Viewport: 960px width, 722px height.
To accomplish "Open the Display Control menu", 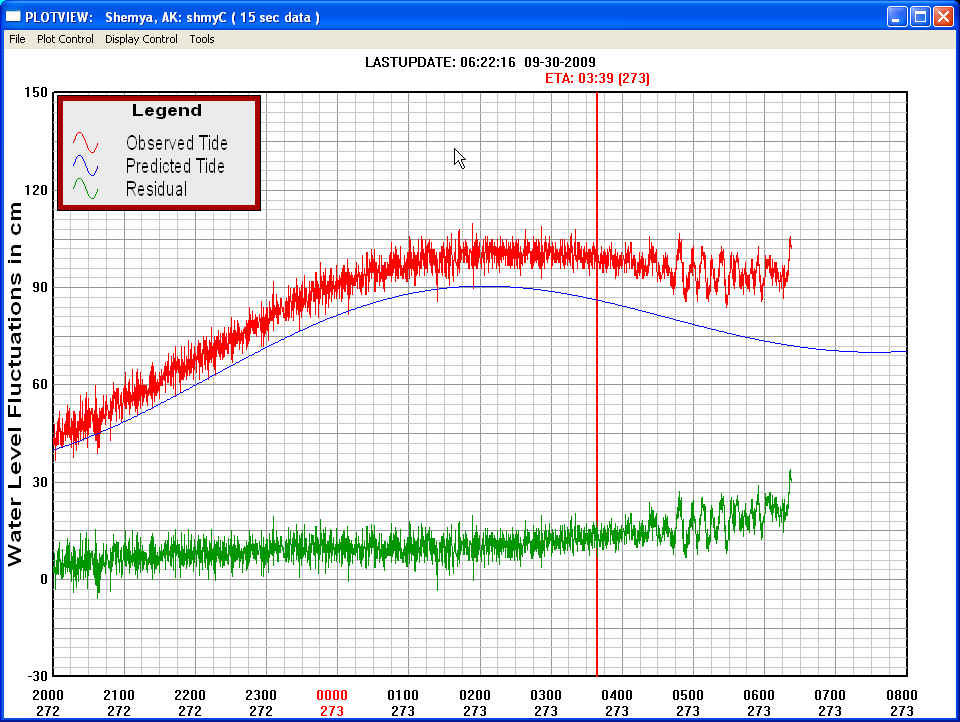I will (141, 39).
